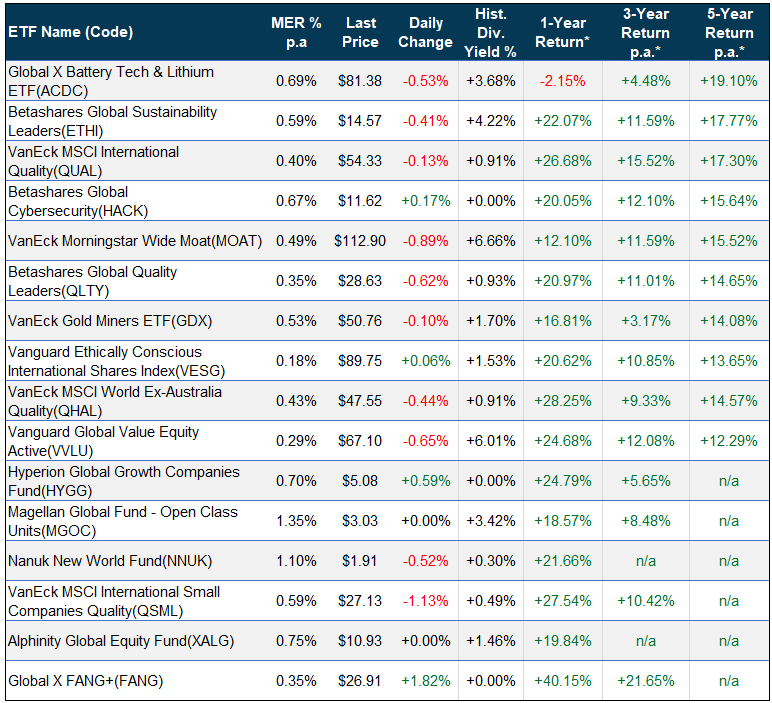
Task: Click ACDC 5-year return +19.10%
Action: pyautogui.click(x=729, y=81)
